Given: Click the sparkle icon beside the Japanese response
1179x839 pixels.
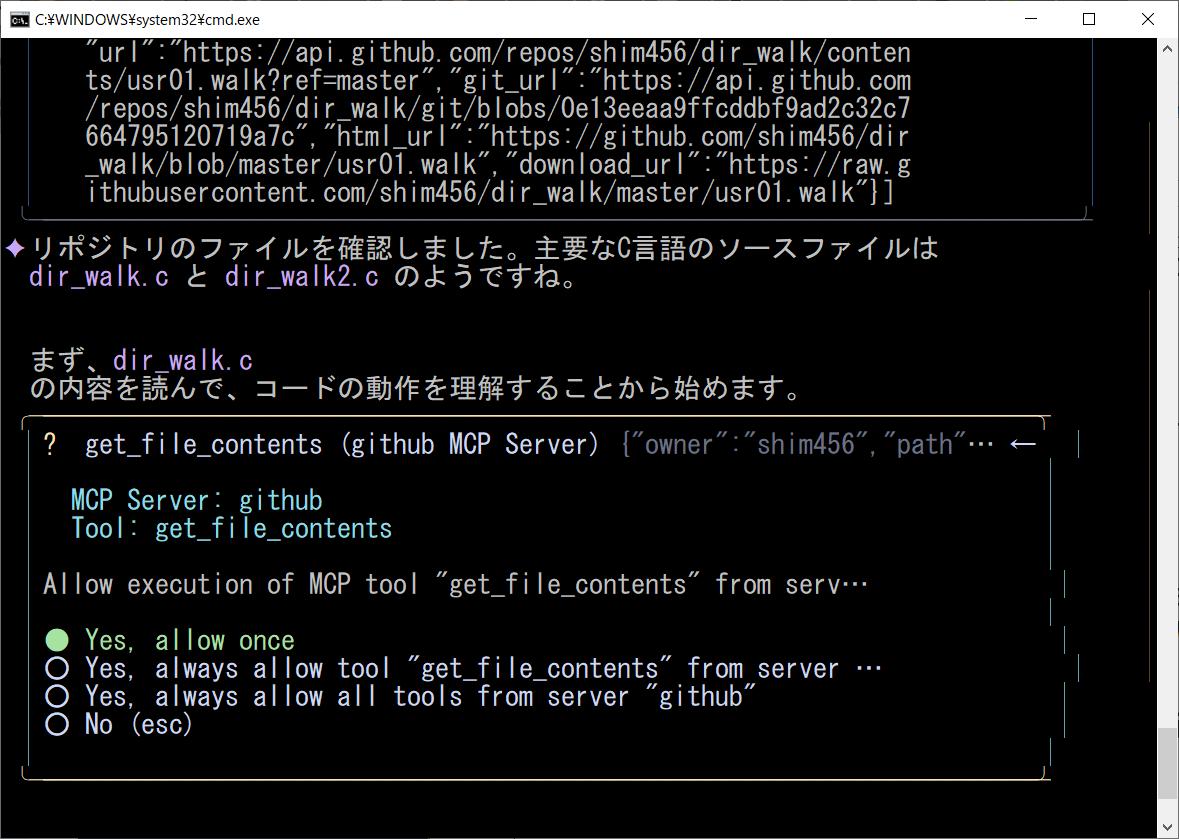Looking at the screenshot, I should point(15,248).
